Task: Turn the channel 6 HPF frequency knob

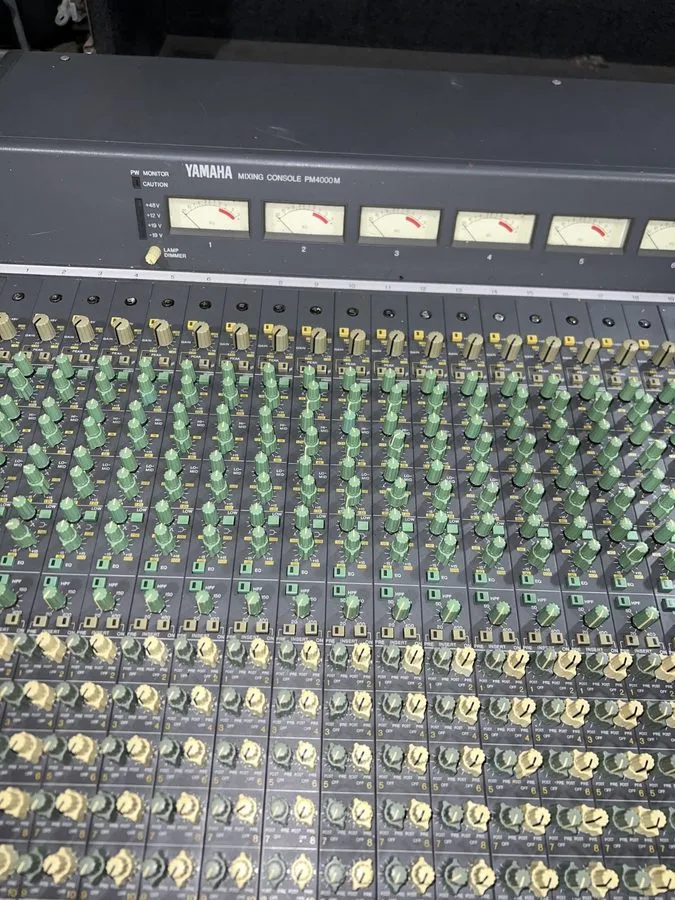Action: [154, 600]
